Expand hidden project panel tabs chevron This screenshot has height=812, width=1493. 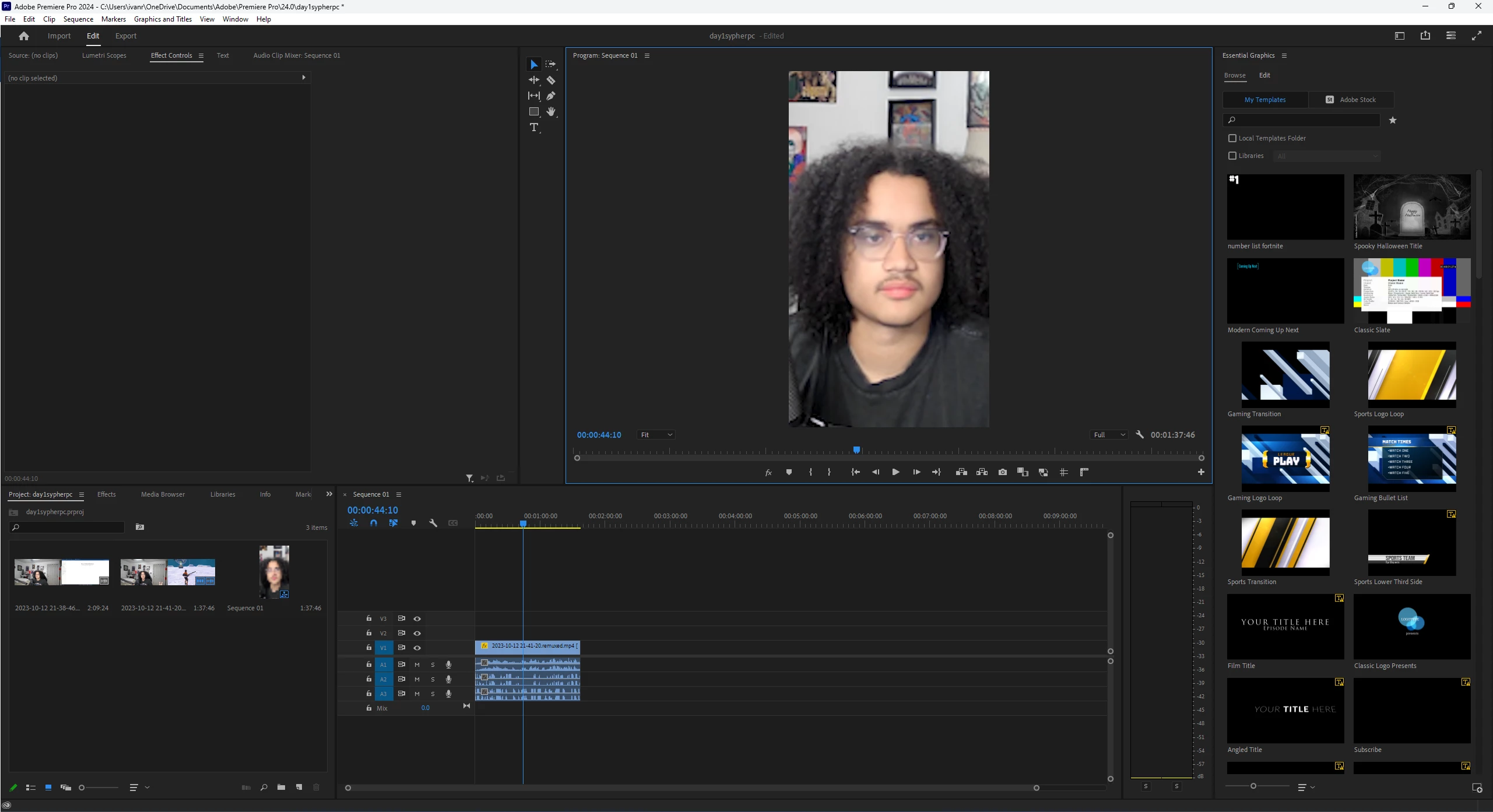click(x=329, y=494)
